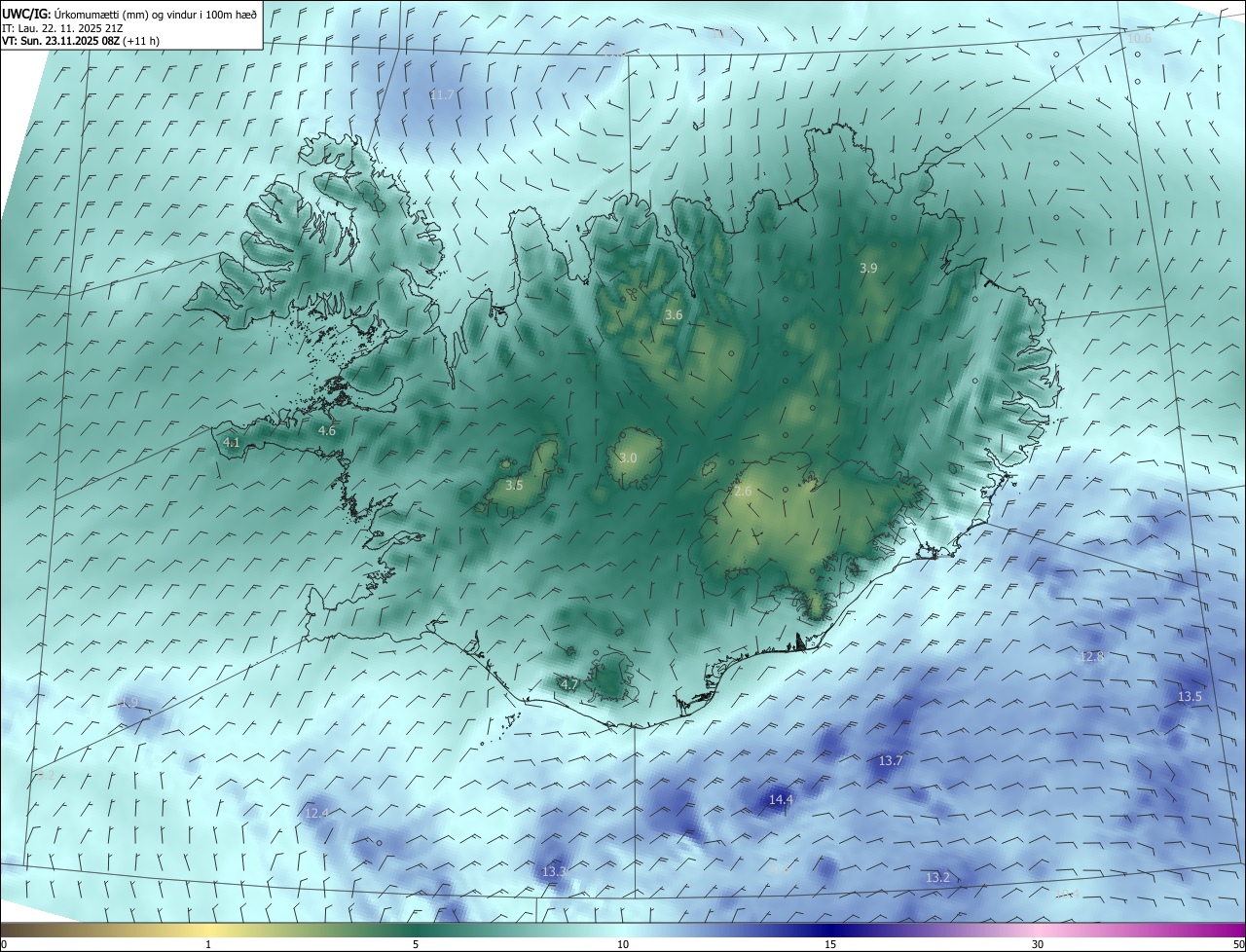The width and height of the screenshot is (1246, 952).
Task: Click the 13.7 value label over the sea
Action: 891,761
